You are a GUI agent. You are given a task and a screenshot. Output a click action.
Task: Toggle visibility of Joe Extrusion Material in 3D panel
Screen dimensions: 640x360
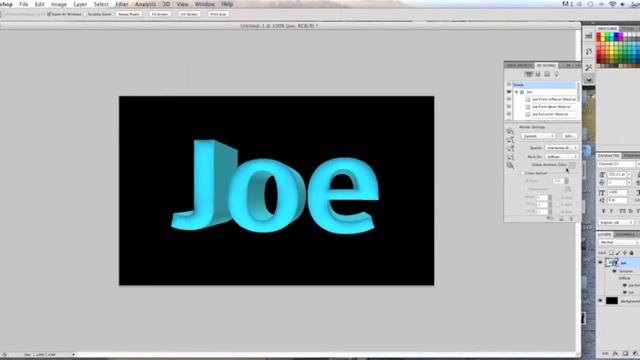pos(509,114)
